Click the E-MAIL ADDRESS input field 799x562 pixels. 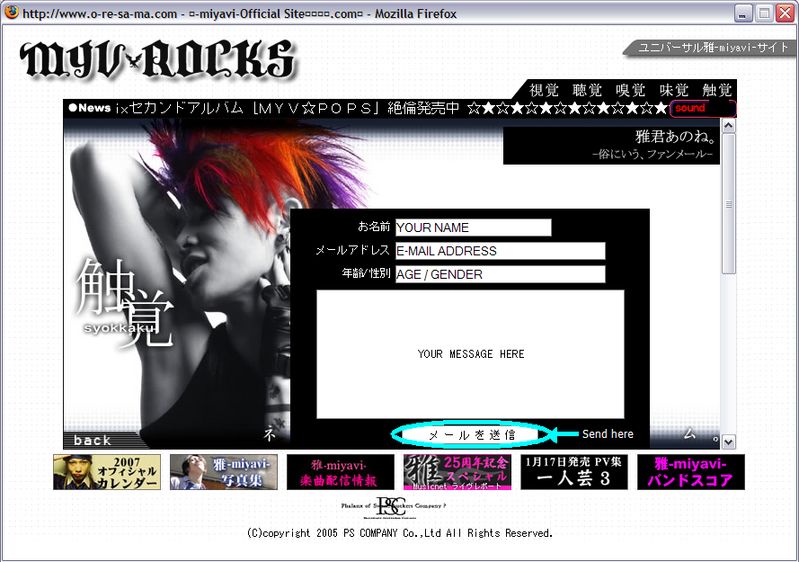500,251
